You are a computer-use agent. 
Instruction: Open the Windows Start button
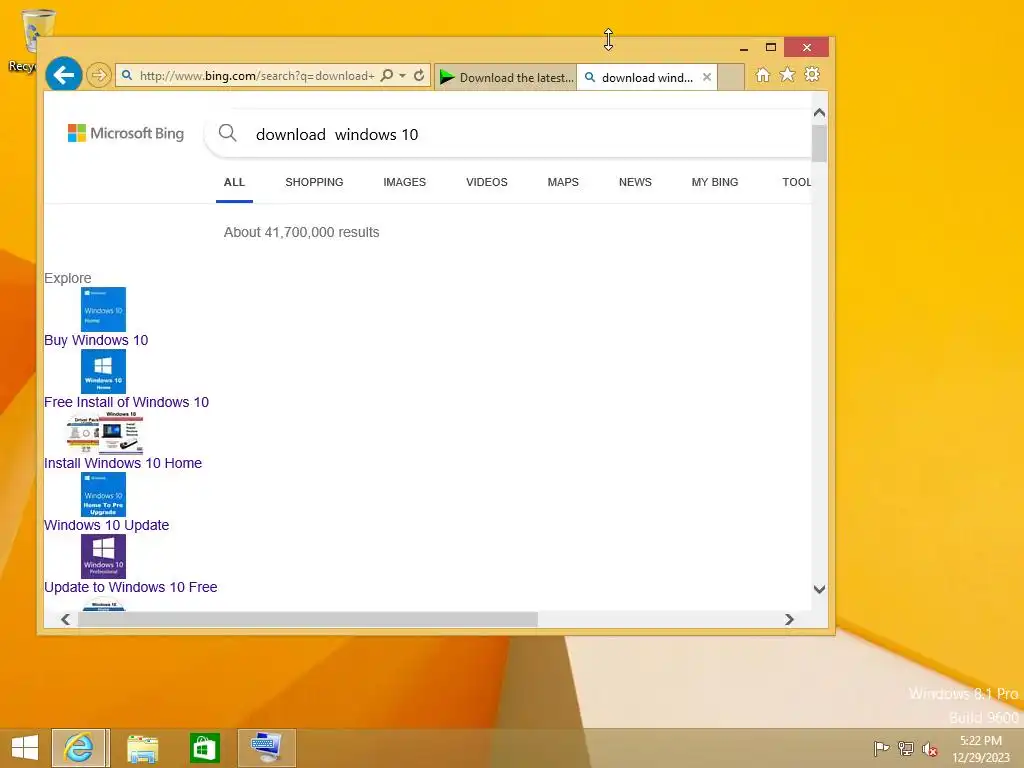coord(25,748)
